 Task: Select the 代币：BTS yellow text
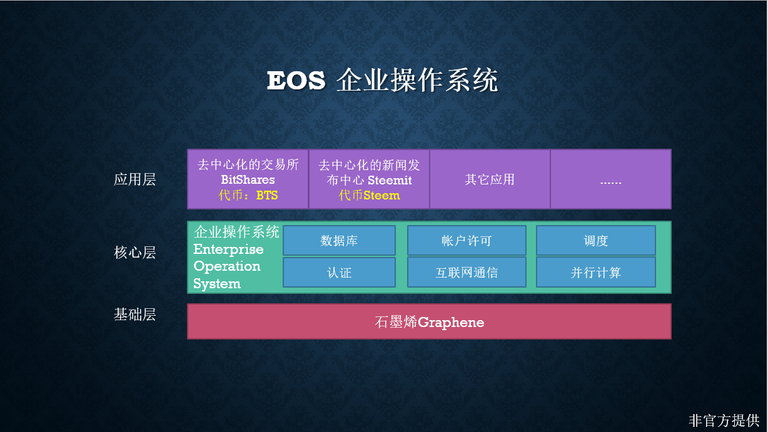[248, 195]
